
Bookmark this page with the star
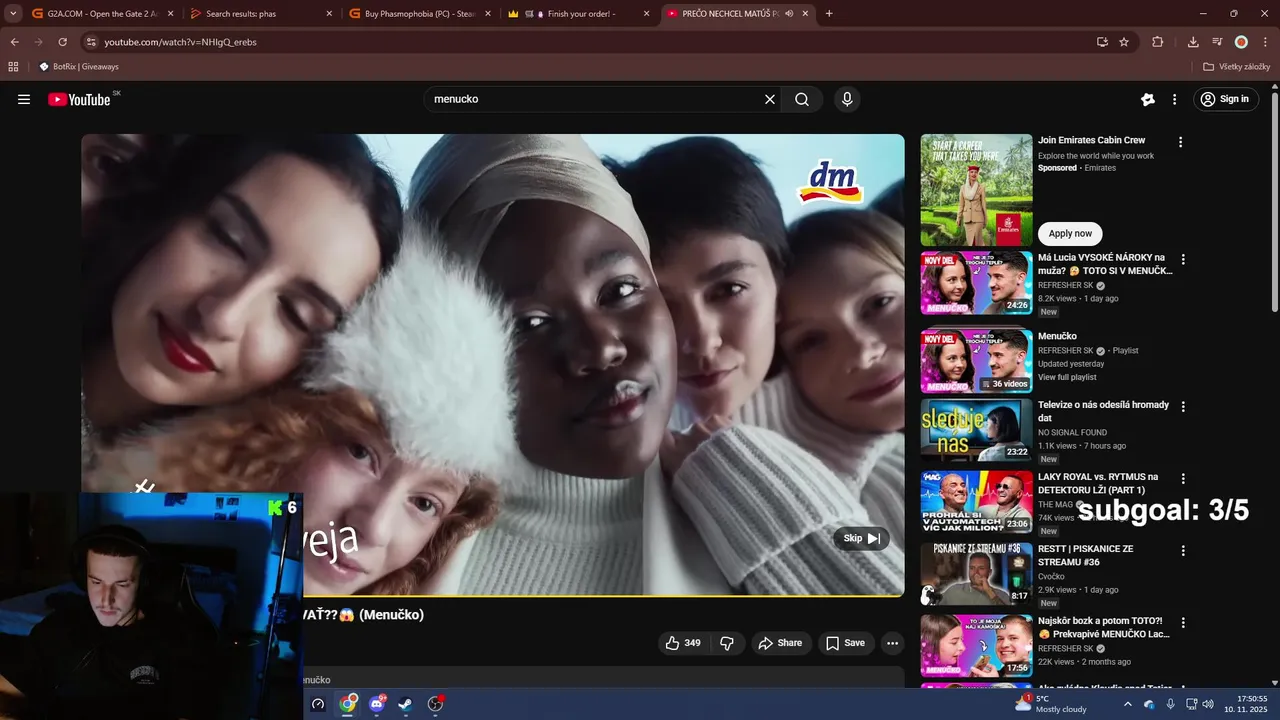tap(1124, 42)
